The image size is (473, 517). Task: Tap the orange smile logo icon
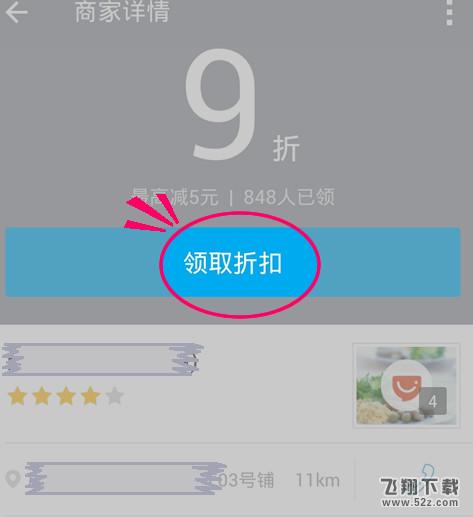(x=406, y=384)
